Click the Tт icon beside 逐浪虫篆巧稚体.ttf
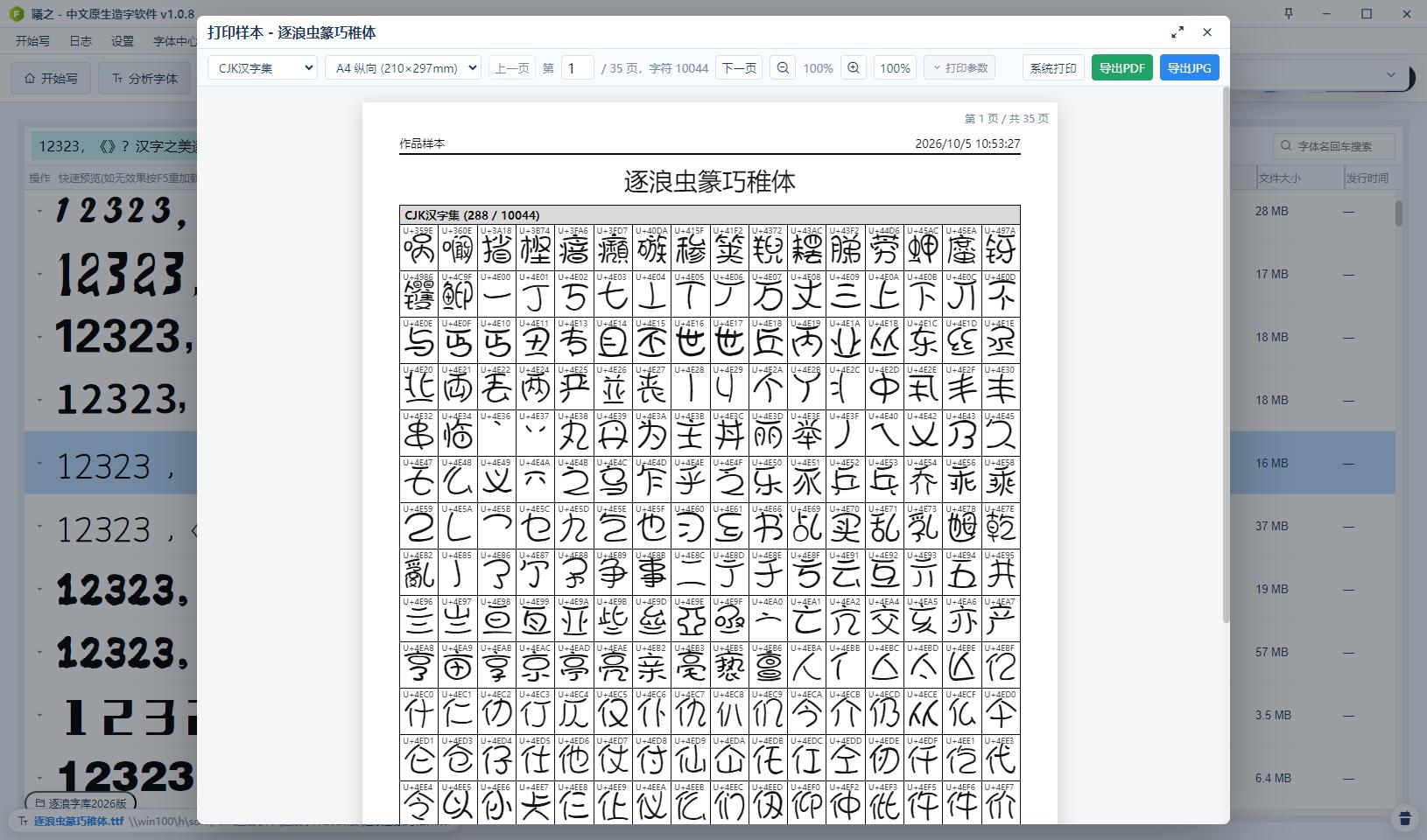This screenshot has height=840, width=1427. click(24, 822)
